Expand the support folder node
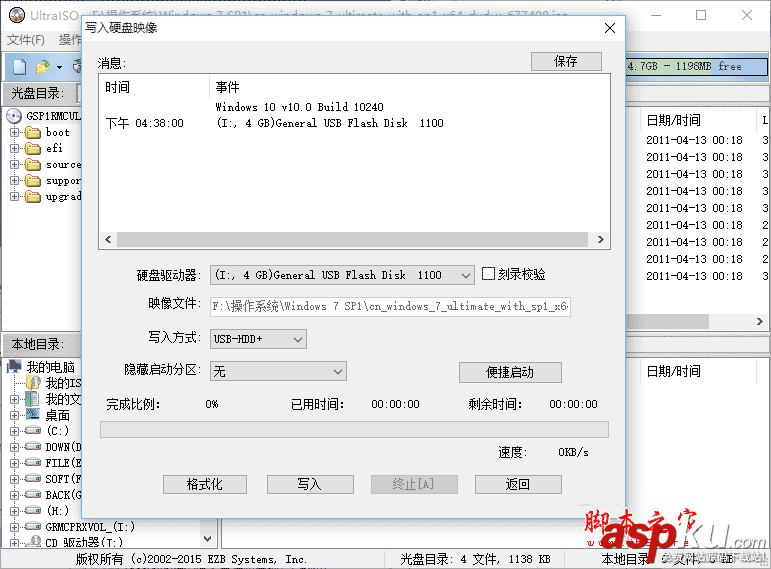 [x=14, y=181]
